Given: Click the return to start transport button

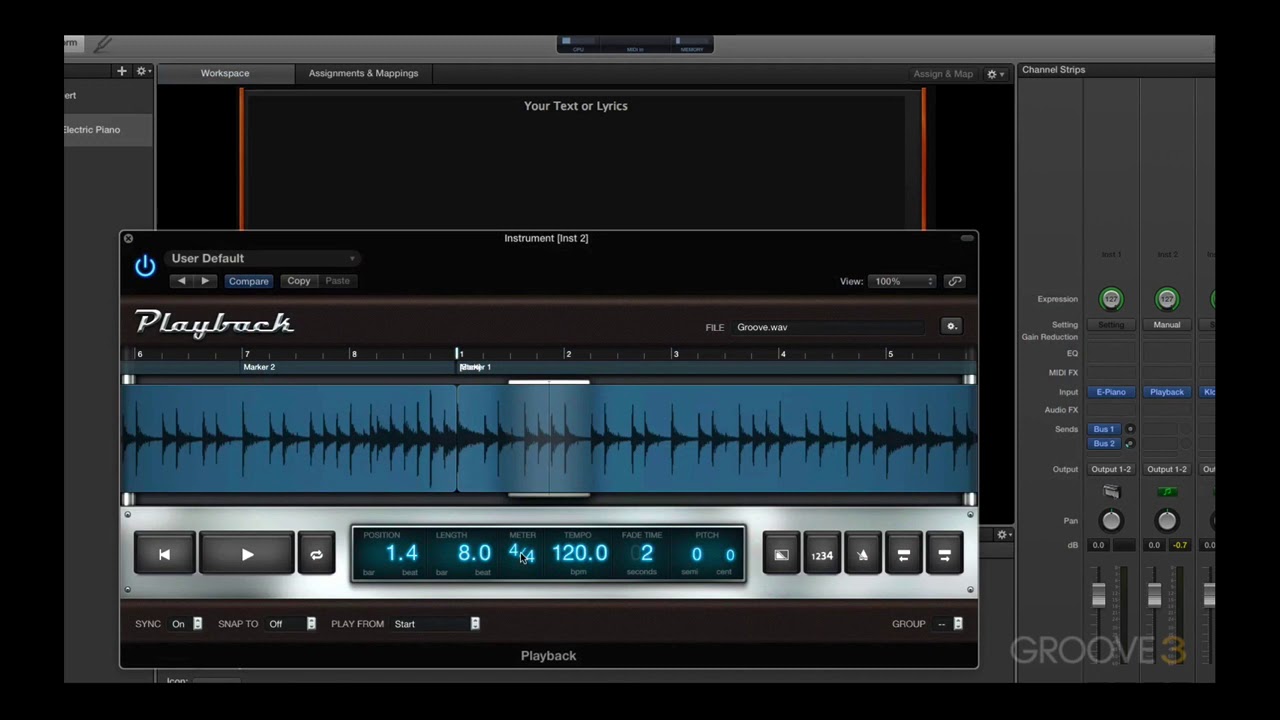Looking at the screenshot, I should [x=165, y=554].
